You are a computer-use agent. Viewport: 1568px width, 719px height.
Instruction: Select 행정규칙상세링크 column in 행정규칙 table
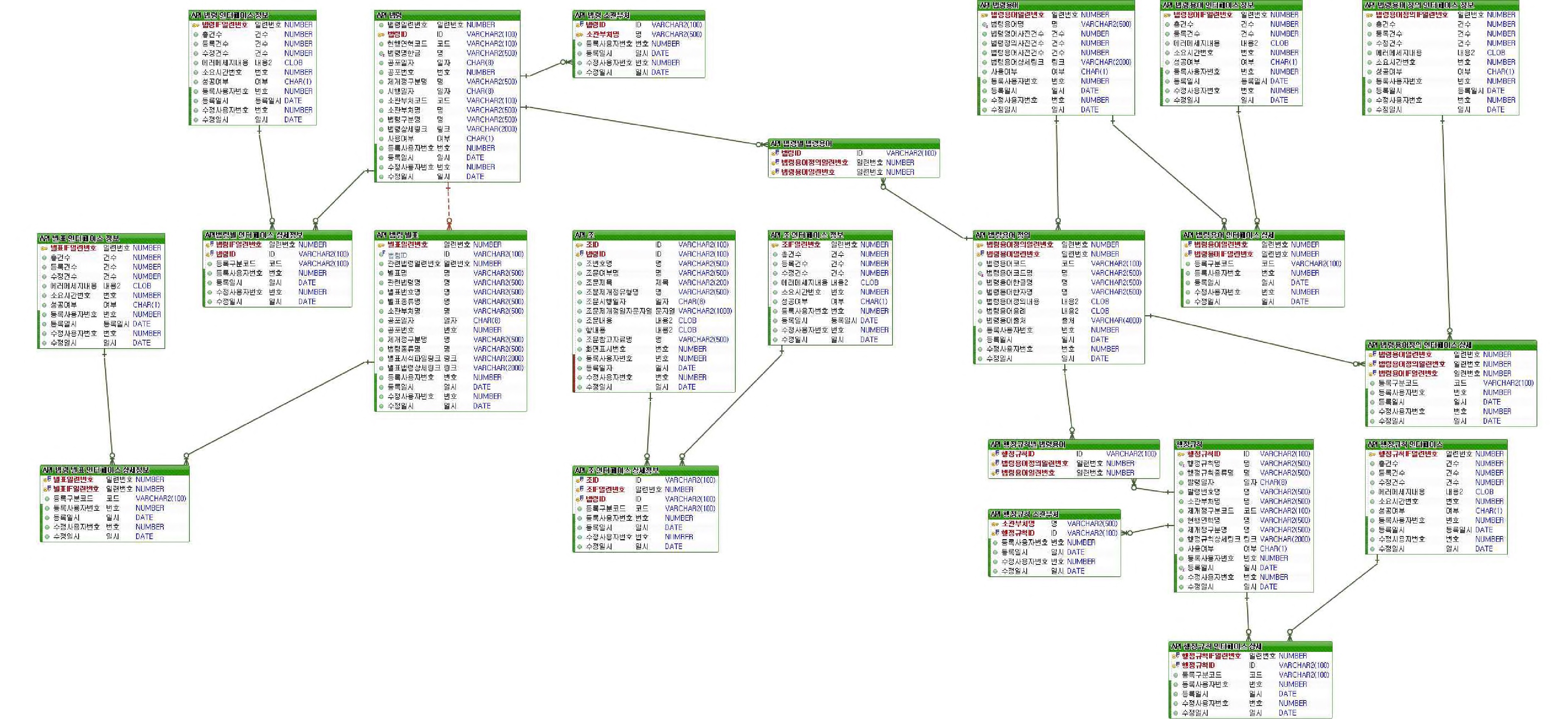click(x=1244, y=539)
